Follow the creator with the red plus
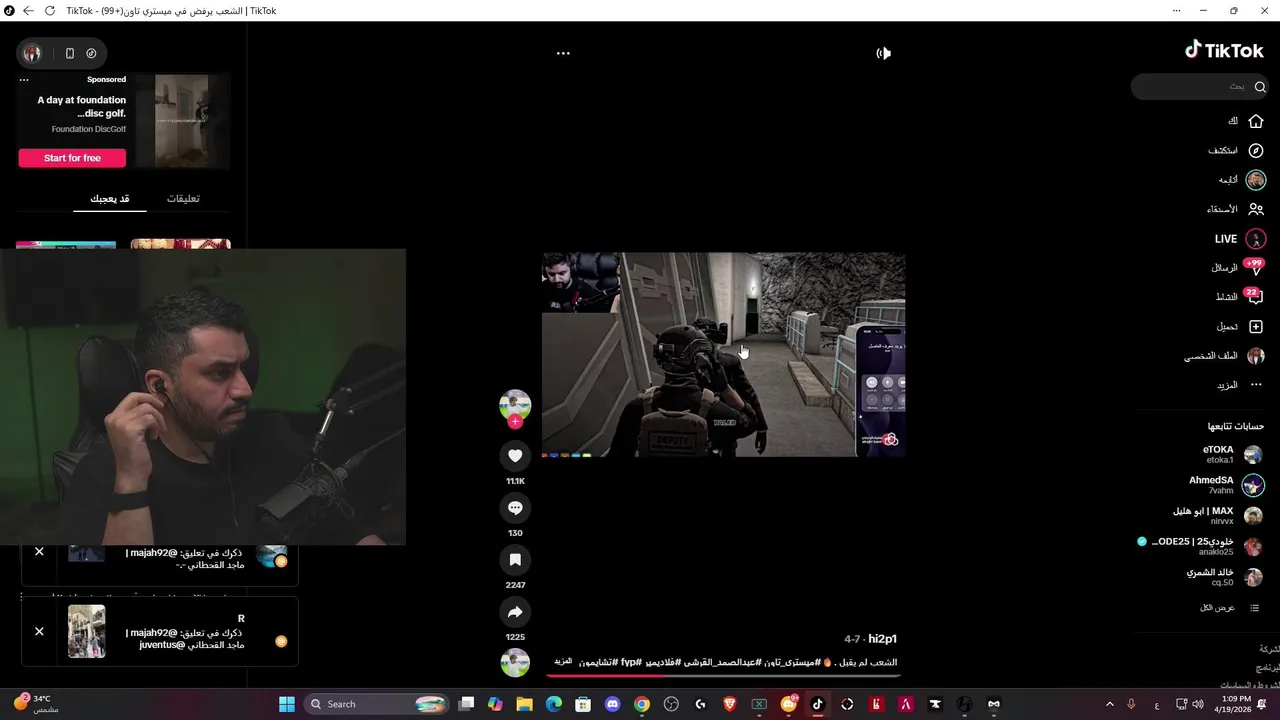The height and width of the screenshot is (720, 1280). point(515,422)
